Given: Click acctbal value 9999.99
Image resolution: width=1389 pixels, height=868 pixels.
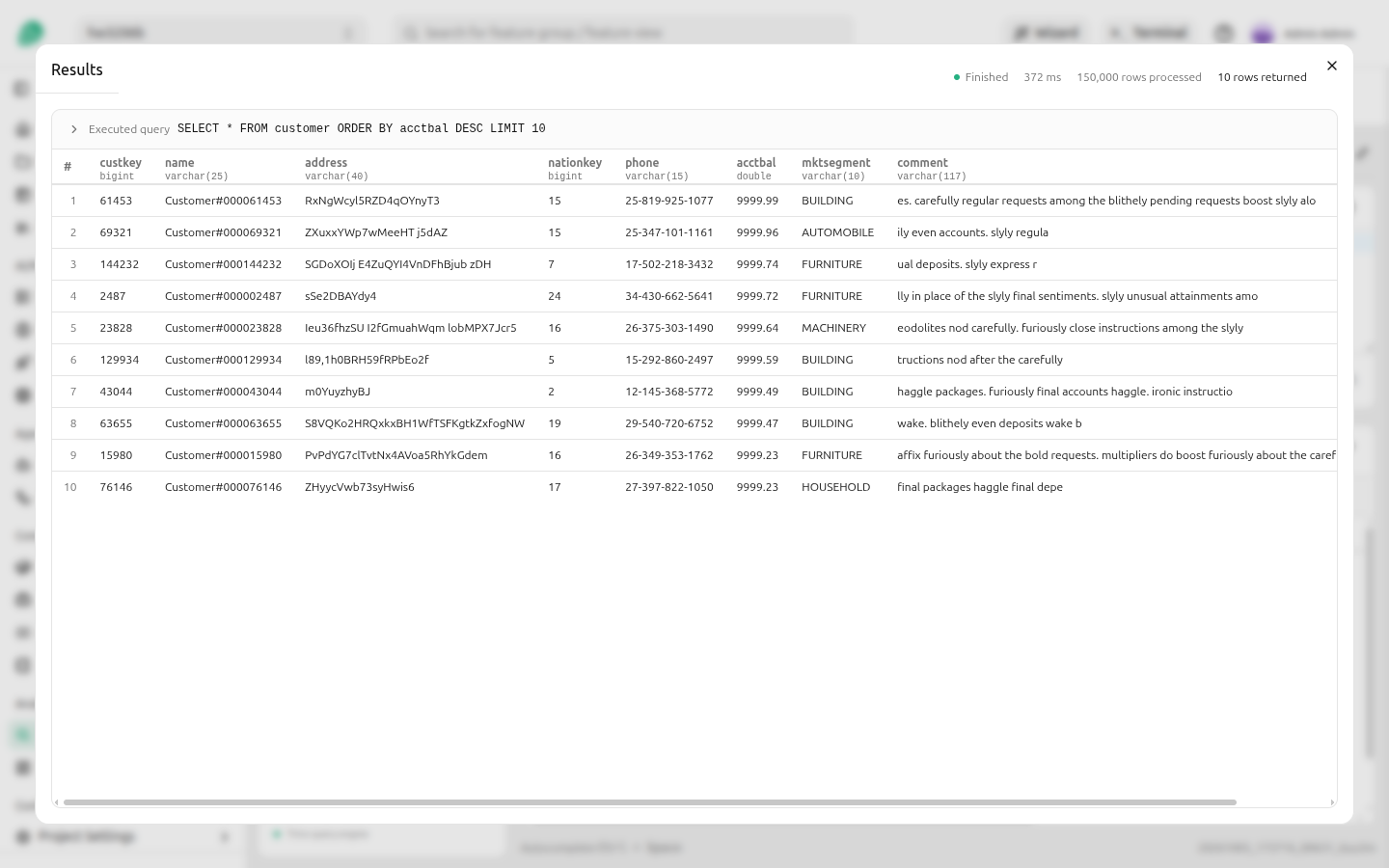Looking at the screenshot, I should pos(757,201).
